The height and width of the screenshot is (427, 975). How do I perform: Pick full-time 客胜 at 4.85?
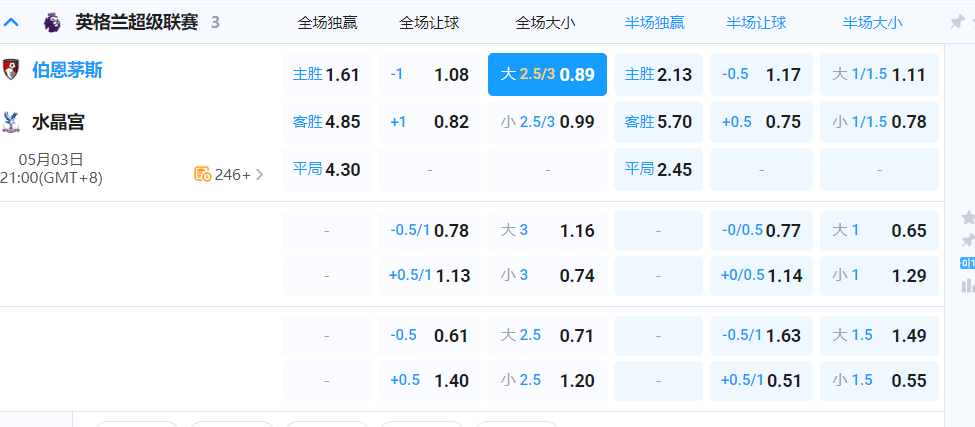(x=326, y=122)
